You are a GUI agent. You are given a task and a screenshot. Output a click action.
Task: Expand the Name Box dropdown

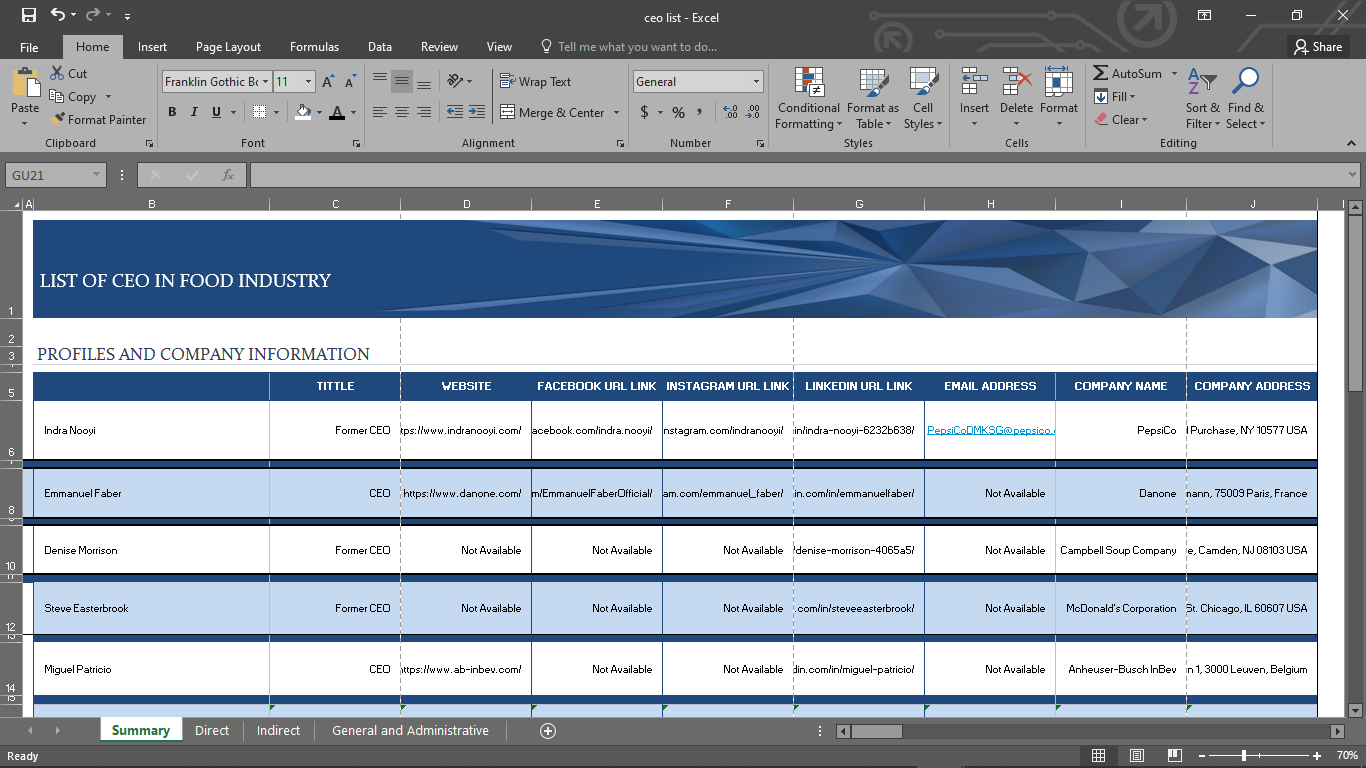tap(97, 175)
